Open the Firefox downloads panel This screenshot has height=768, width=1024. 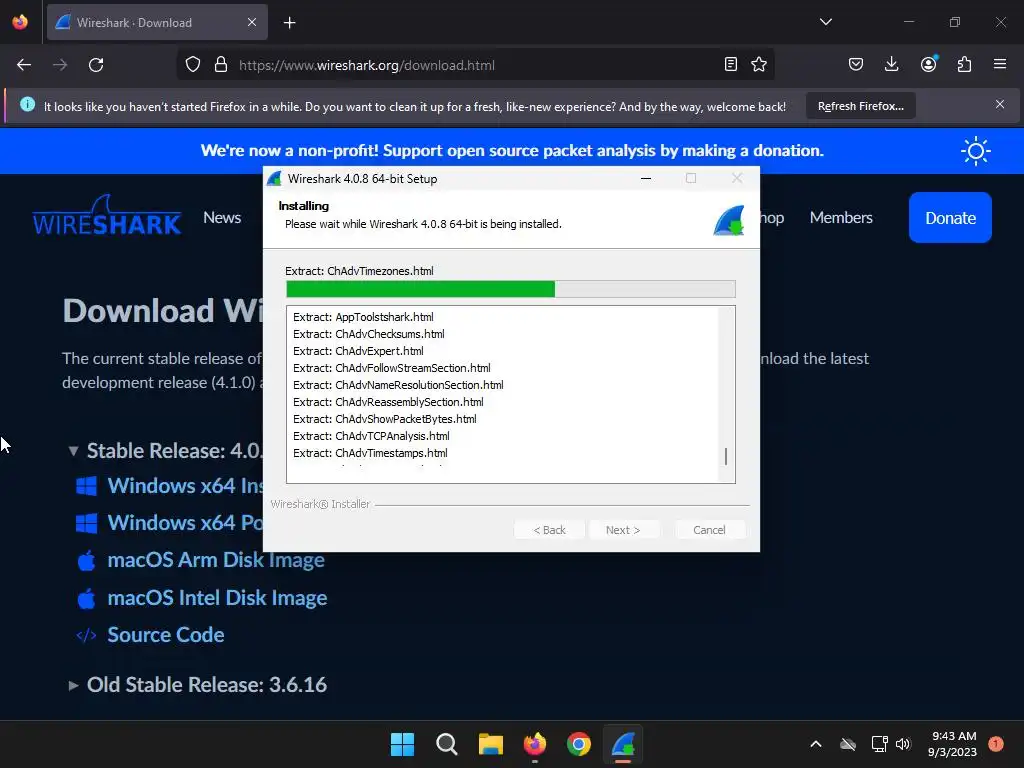click(x=891, y=64)
